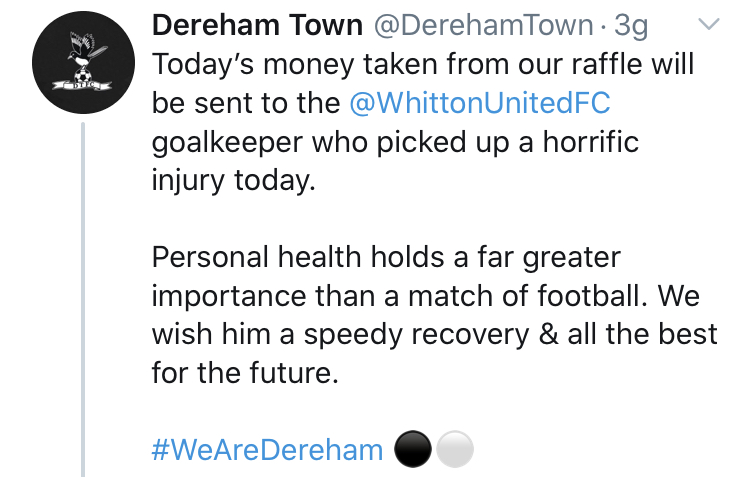Click the grey thread line below the avatar
The width and height of the screenshot is (750, 477).
[82, 300]
